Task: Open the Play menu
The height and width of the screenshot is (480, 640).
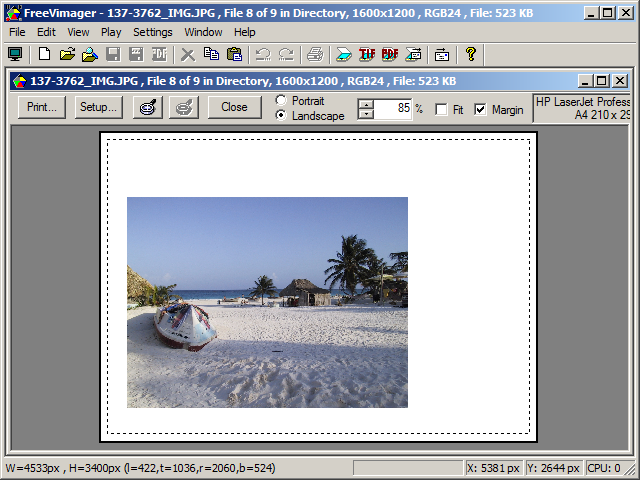Action: pos(110,32)
